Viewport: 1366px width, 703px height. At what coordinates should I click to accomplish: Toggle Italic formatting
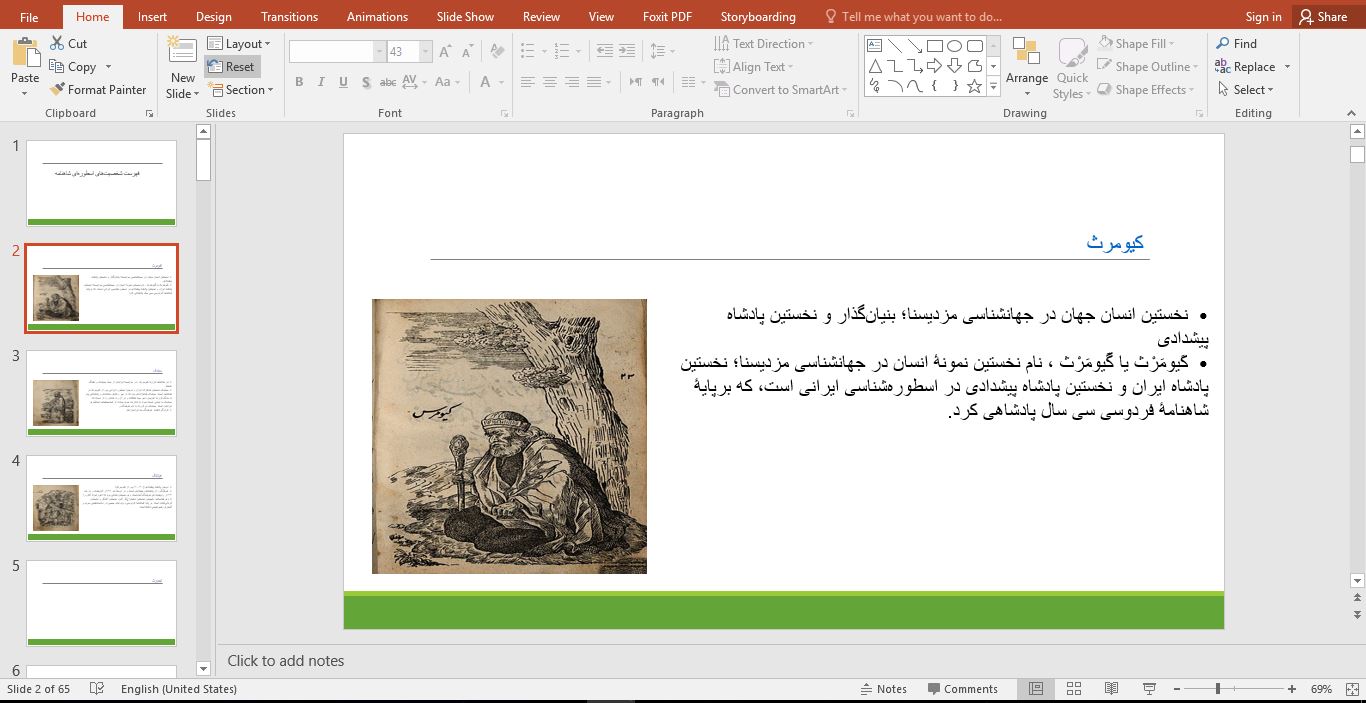pos(321,83)
